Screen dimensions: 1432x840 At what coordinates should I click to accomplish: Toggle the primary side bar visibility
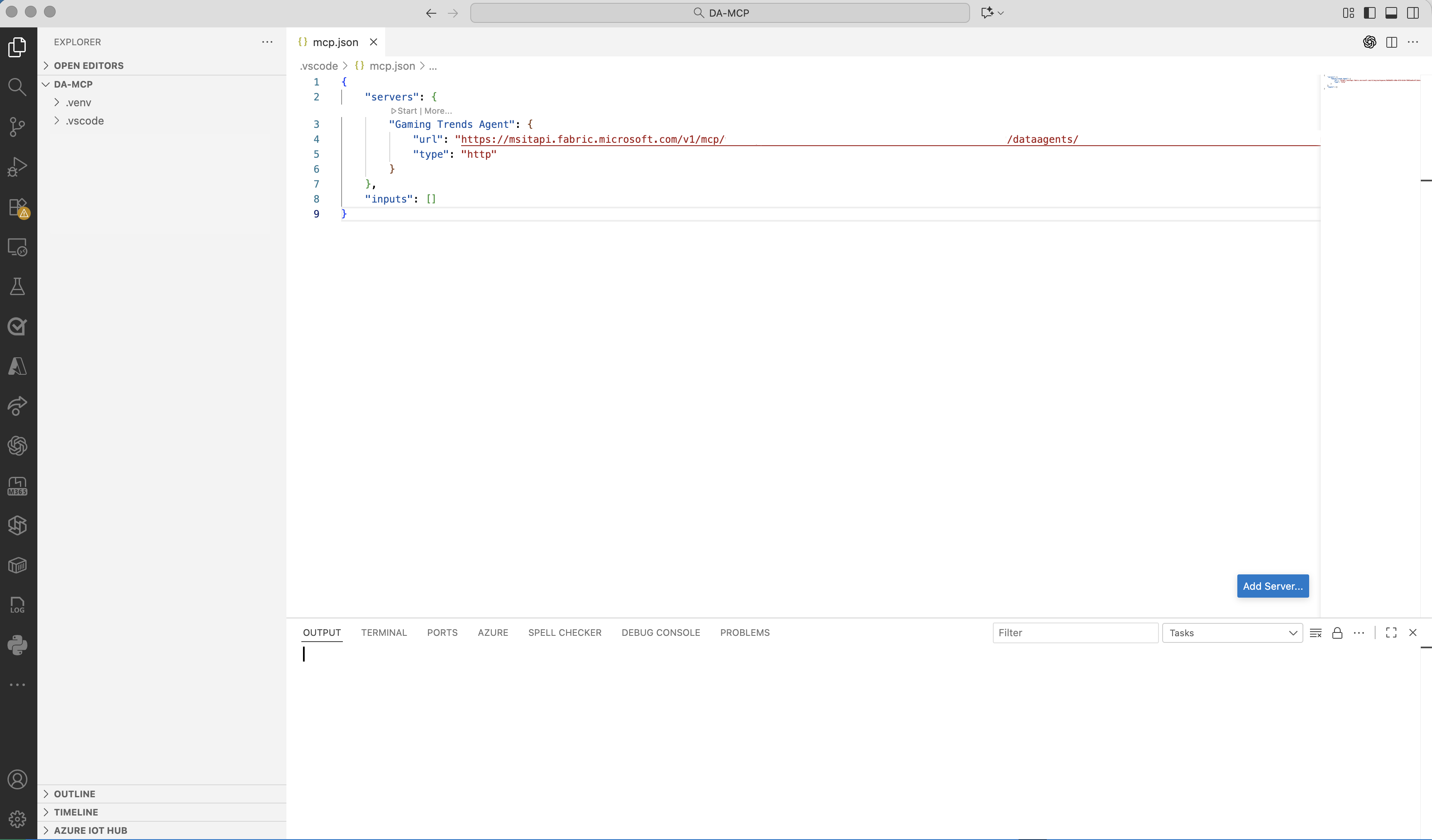pos(1369,12)
